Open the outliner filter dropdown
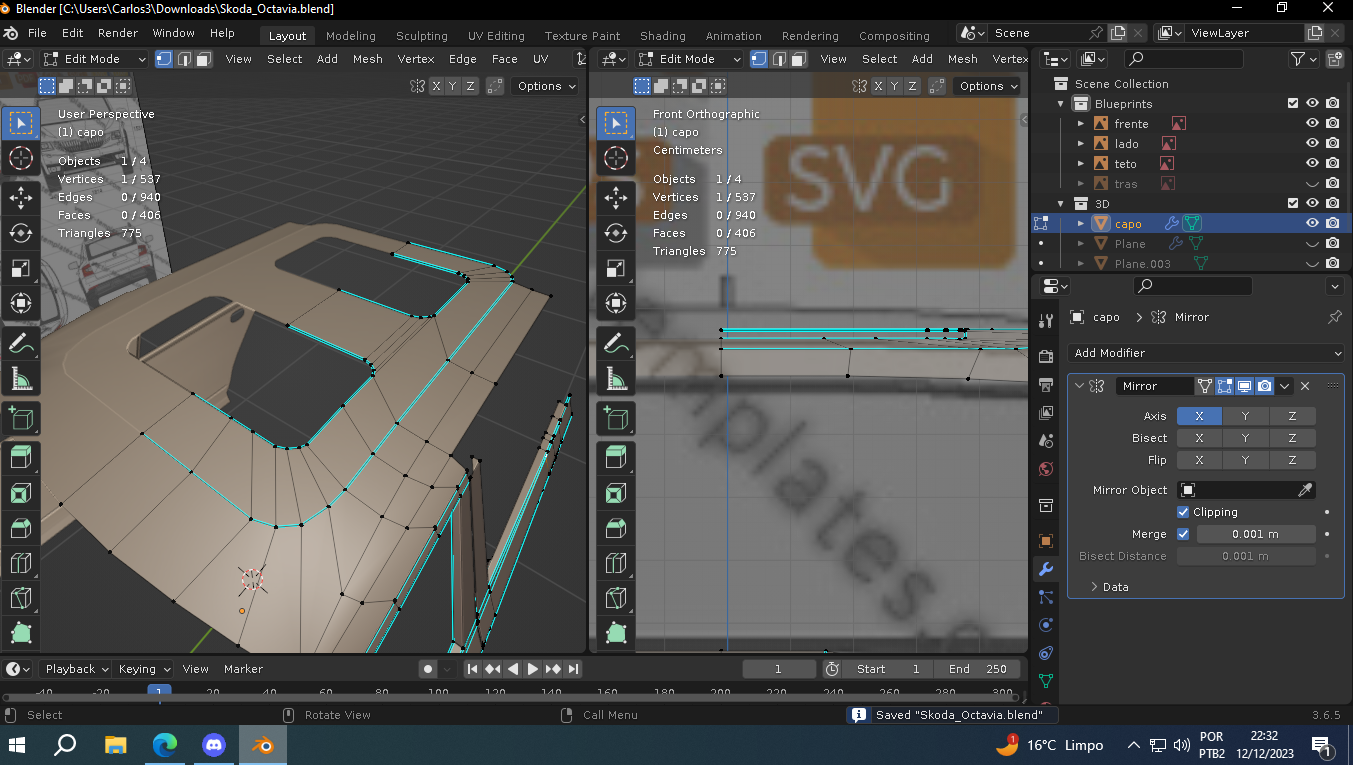 [1304, 59]
